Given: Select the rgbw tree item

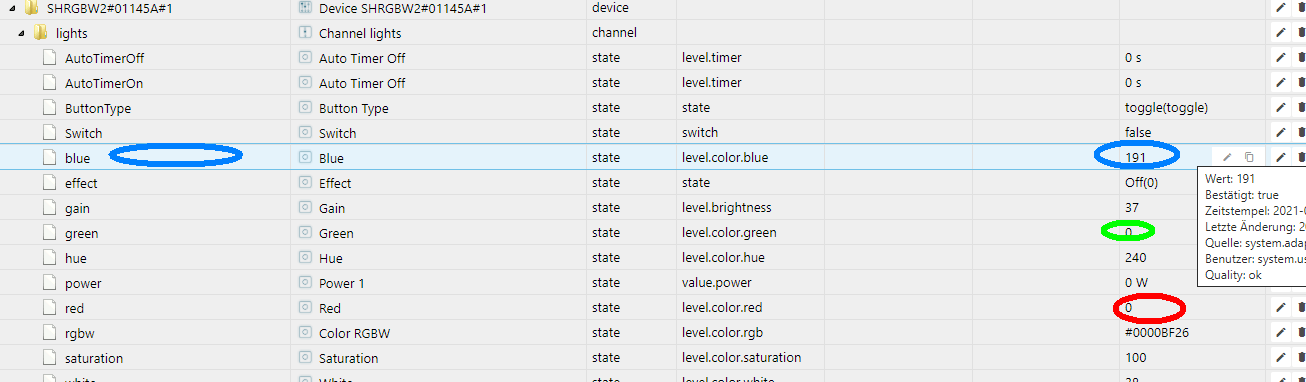Looking at the screenshot, I should click(x=80, y=333).
